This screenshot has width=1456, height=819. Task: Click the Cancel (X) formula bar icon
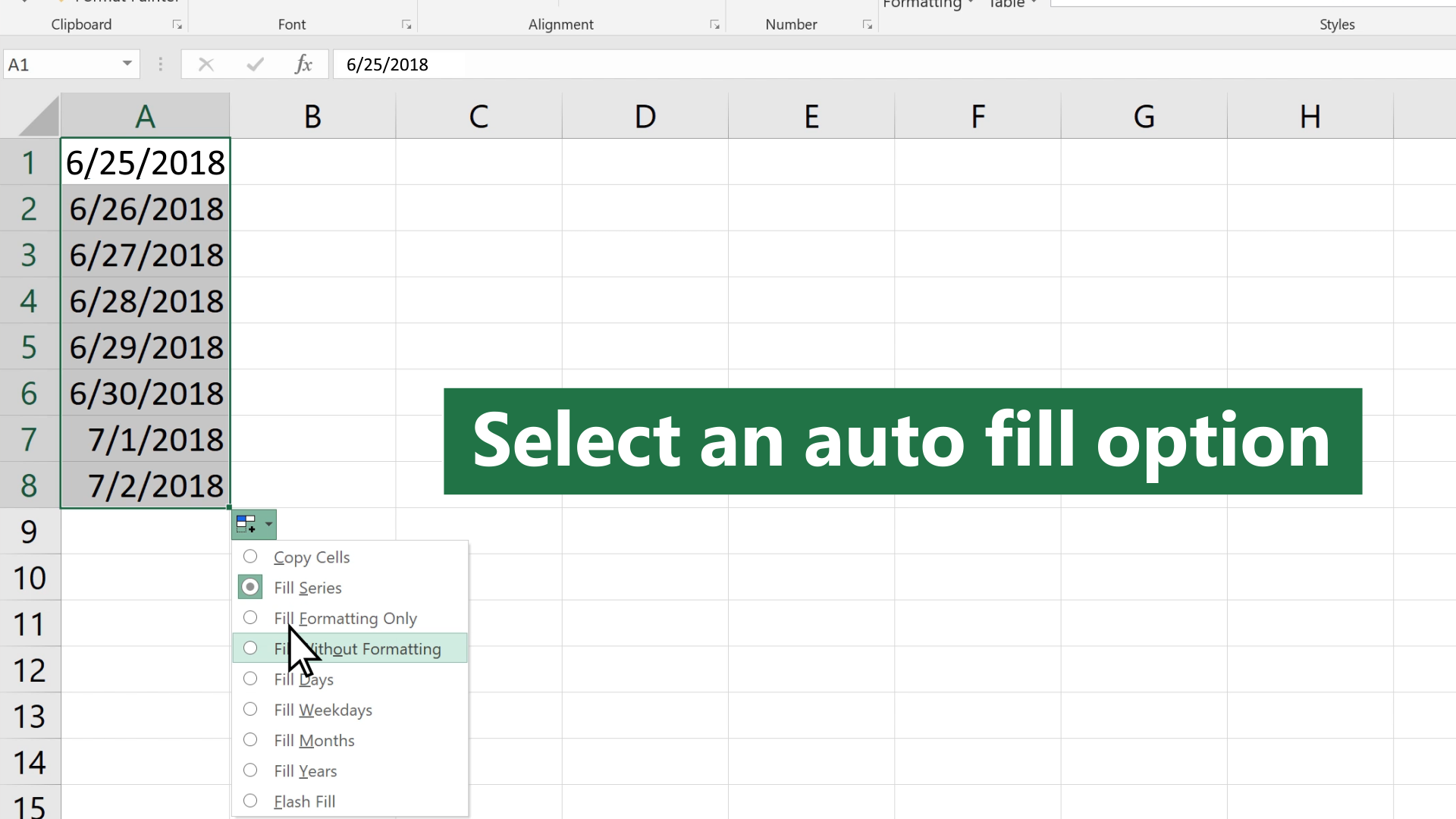click(x=206, y=64)
